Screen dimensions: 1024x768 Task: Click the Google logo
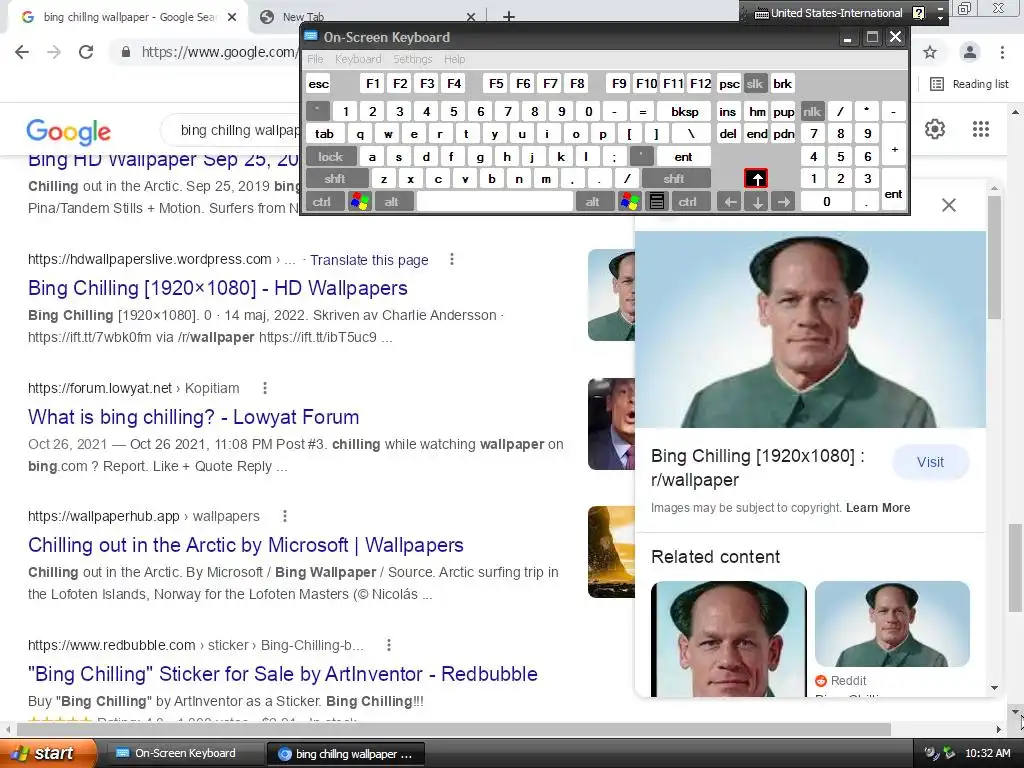click(x=69, y=131)
